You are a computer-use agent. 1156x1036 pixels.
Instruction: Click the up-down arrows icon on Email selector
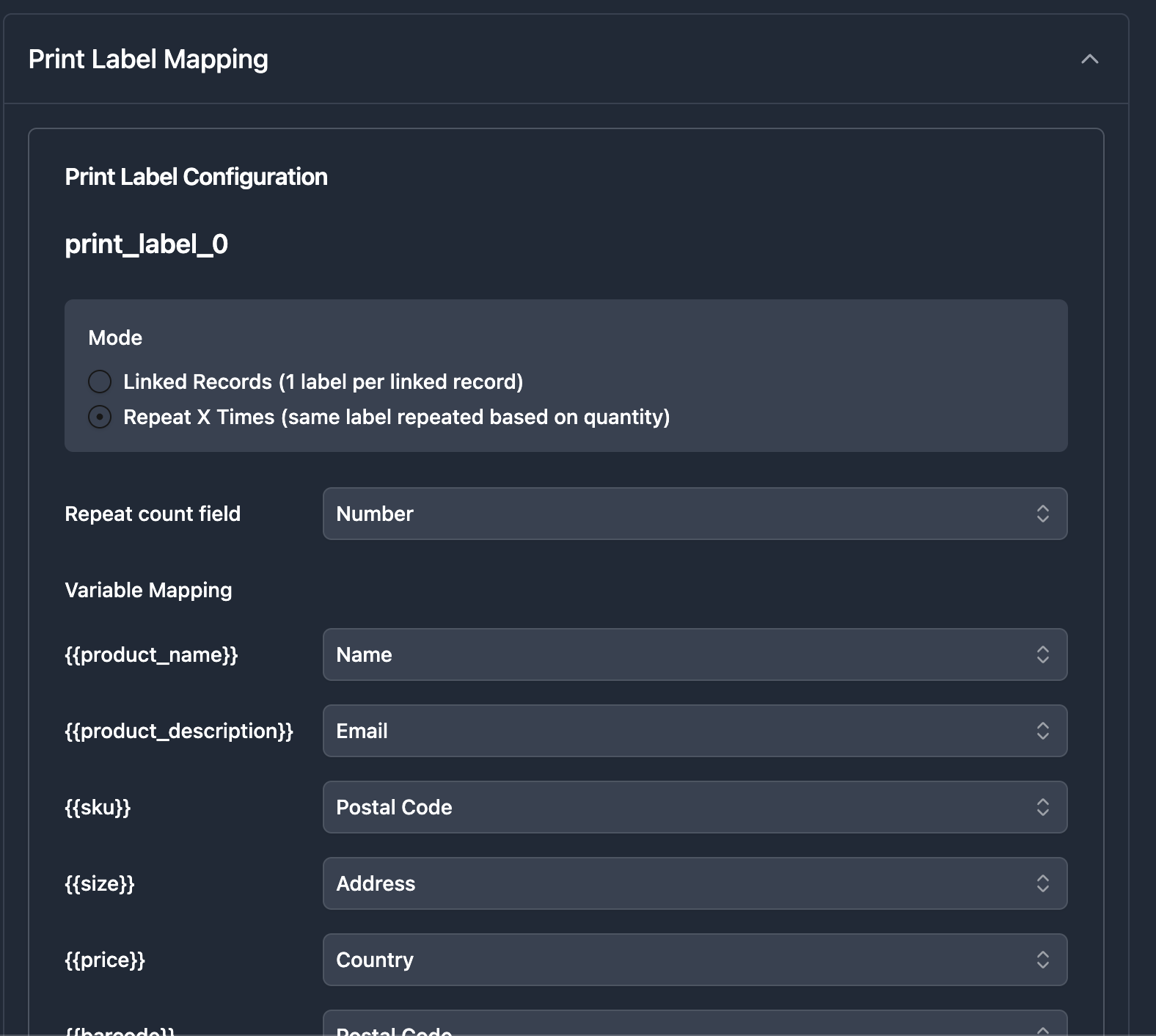coord(1042,731)
